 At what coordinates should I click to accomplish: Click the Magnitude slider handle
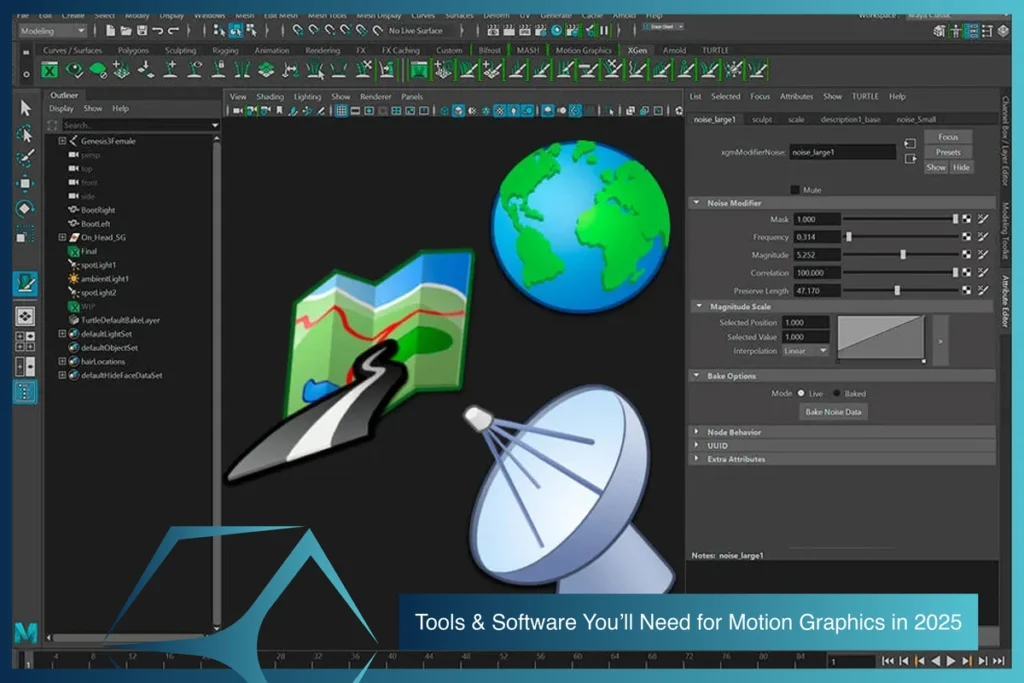903,255
